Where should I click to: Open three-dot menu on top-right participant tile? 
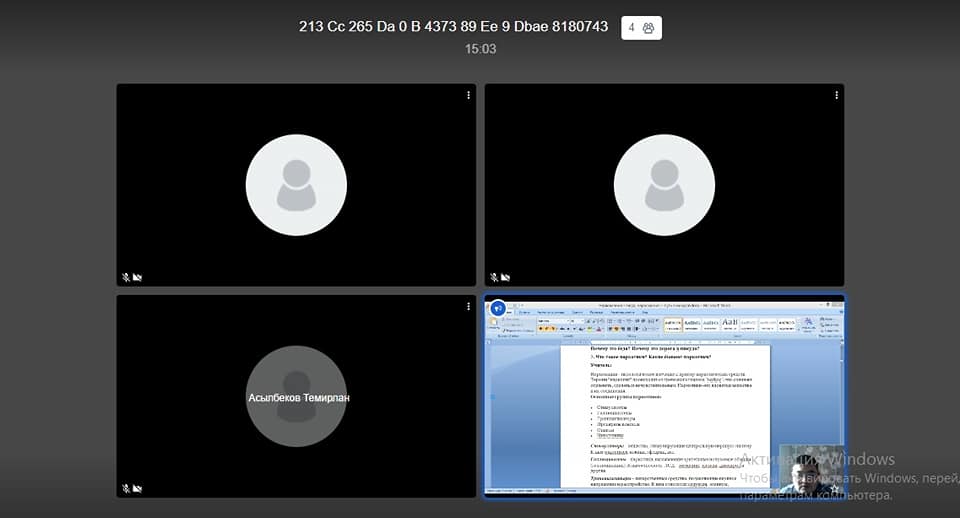[836, 95]
